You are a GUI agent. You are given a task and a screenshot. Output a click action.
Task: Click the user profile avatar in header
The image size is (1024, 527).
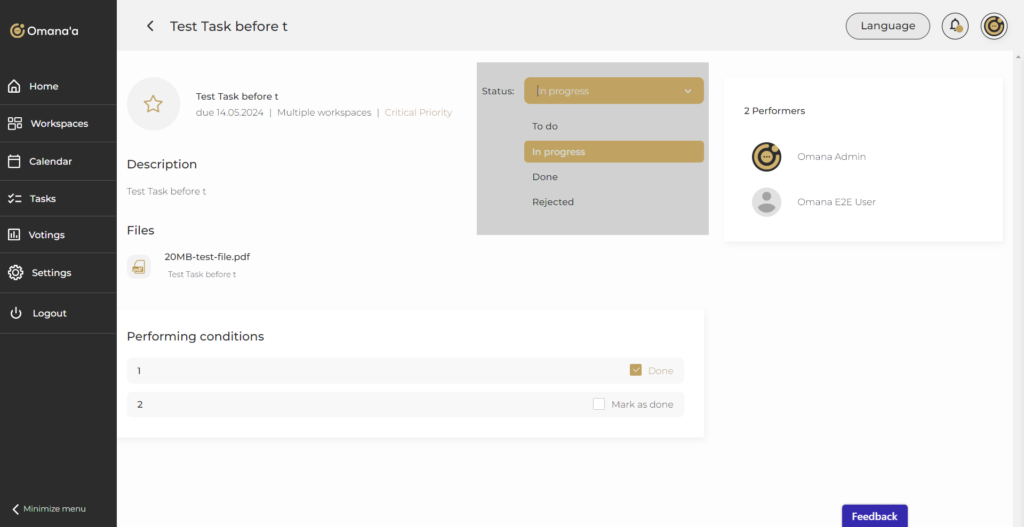click(x=993, y=26)
